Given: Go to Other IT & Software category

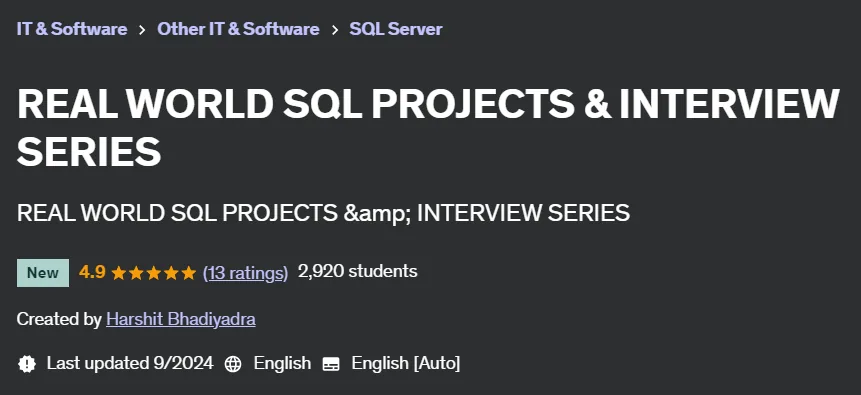Looking at the screenshot, I should pyautogui.click(x=238, y=29).
